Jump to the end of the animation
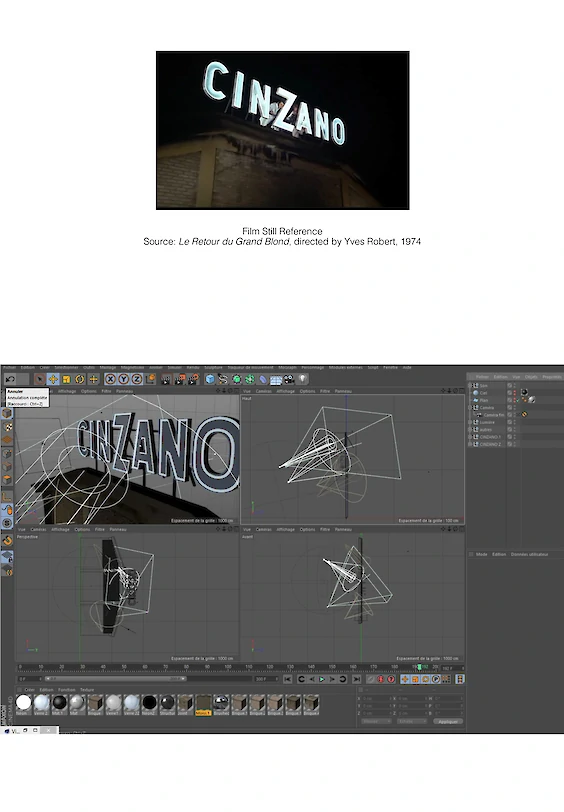Viewport: 564px width, 812px height. coord(356,679)
